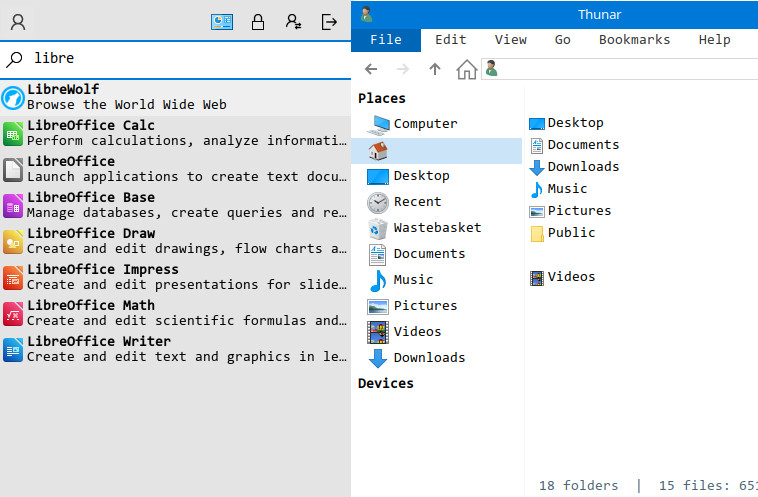The width and height of the screenshot is (758, 497).
Task: Click the switch user icon
Action: pos(293,22)
